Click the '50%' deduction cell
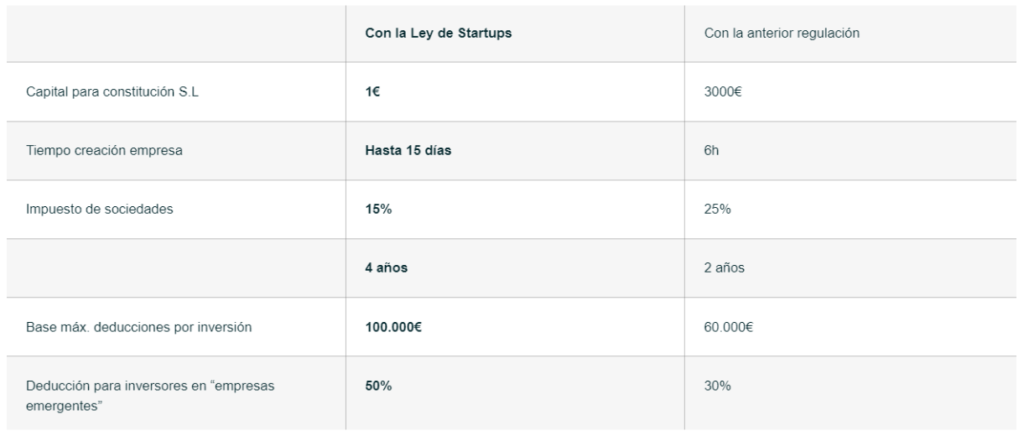Screen dimensions: 1024x436 (377, 386)
